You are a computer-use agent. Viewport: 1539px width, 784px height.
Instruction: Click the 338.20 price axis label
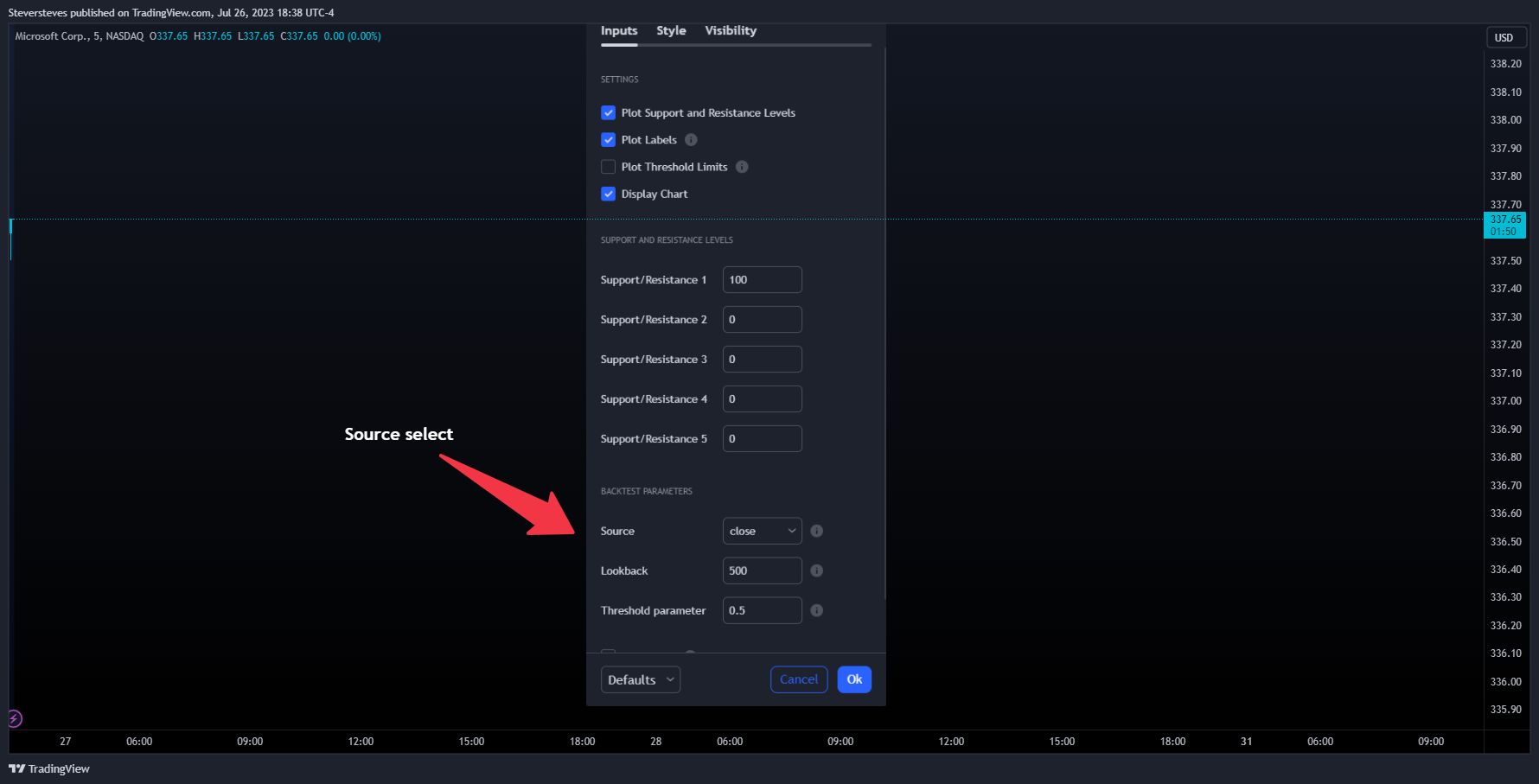[x=1505, y=64]
